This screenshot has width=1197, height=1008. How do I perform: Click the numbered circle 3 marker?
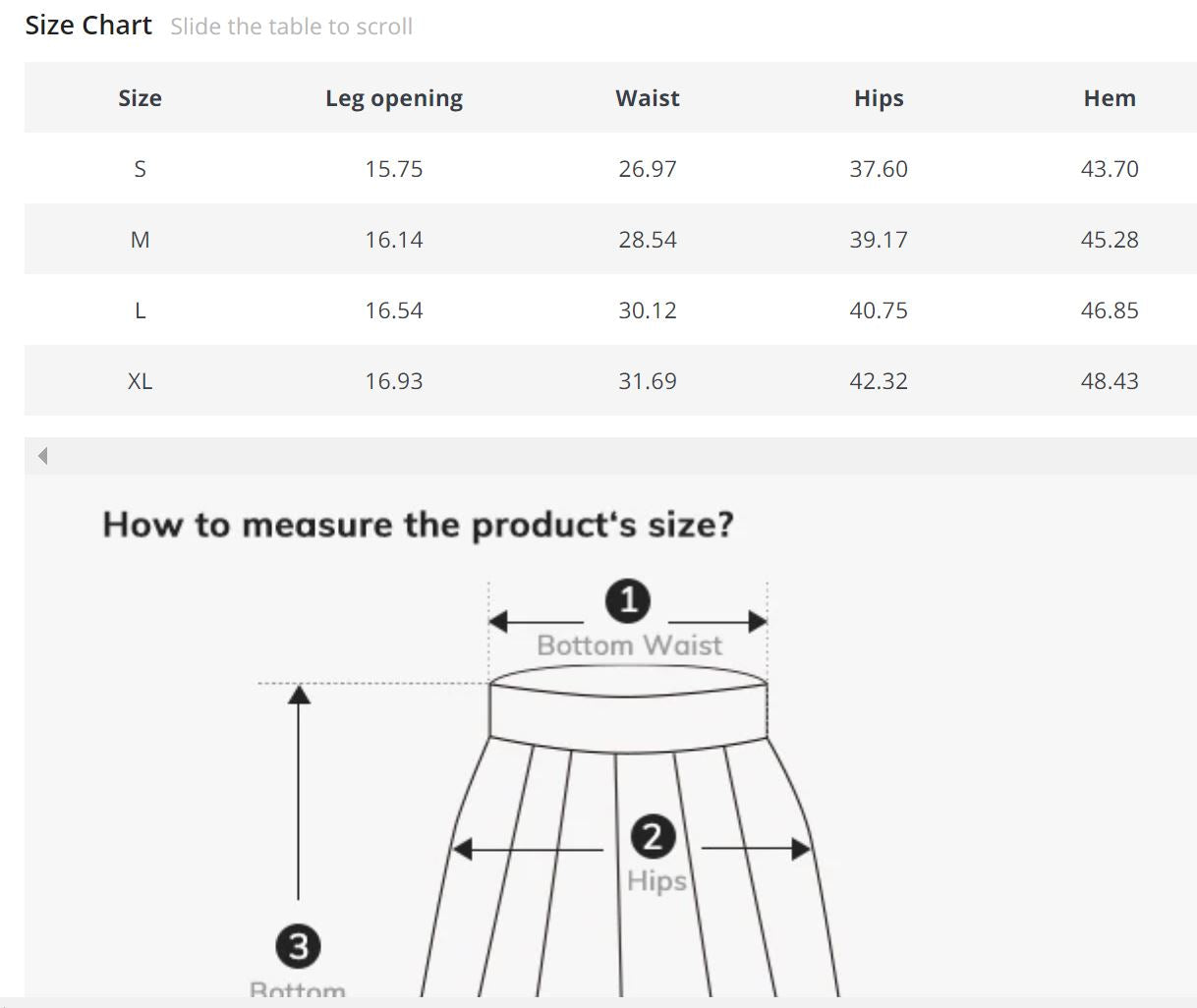[298, 947]
